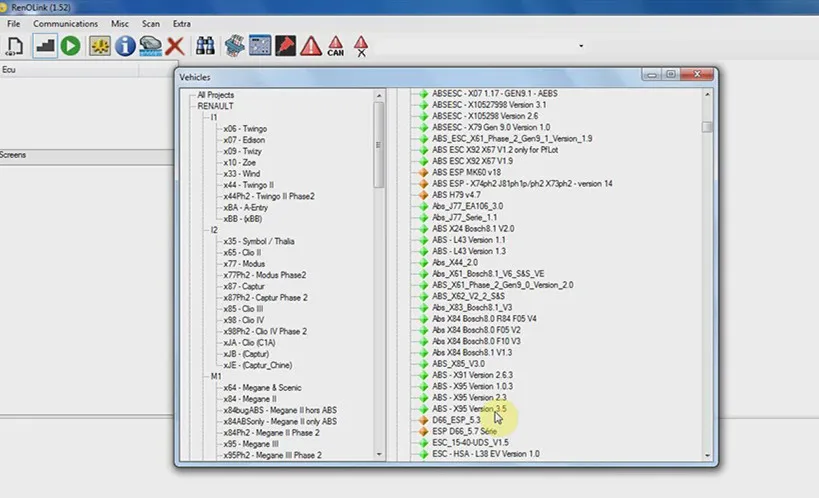Click green diamond icon beside Abs_X44_2.0
Image resolution: width=819 pixels, height=498 pixels.
[x=423, y=262]
